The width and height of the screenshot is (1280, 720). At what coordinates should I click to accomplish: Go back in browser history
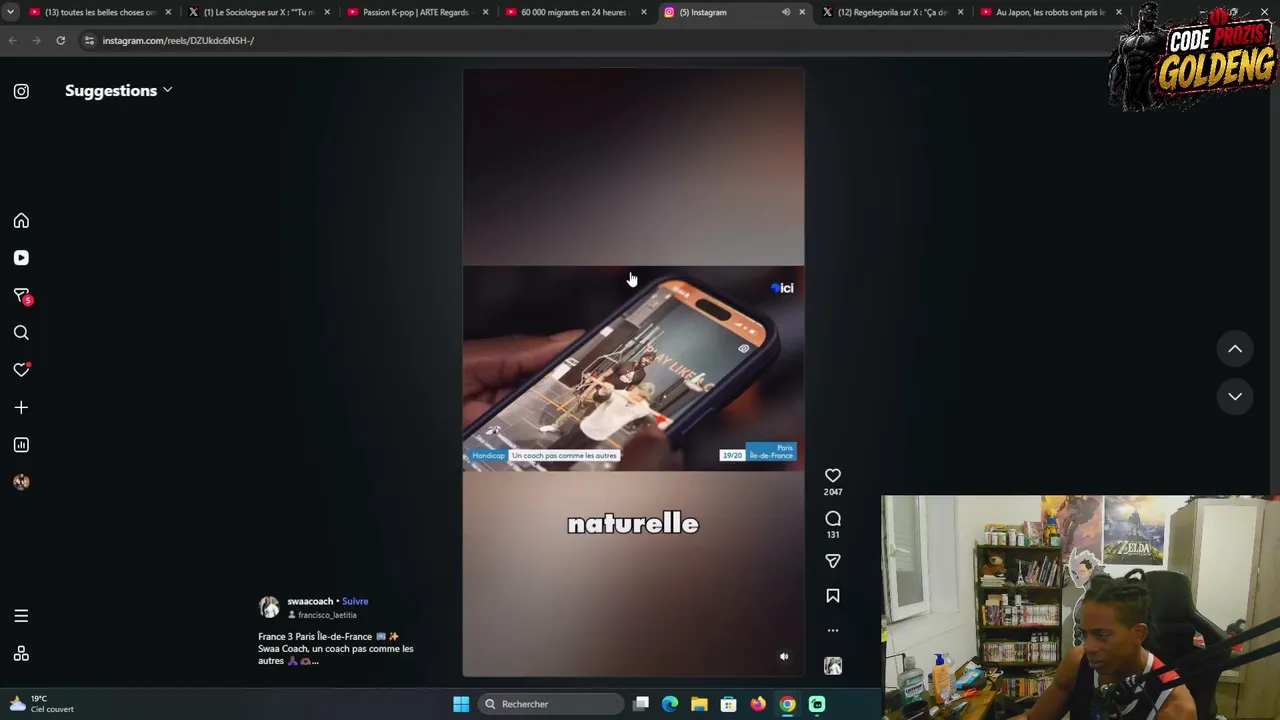12,41
